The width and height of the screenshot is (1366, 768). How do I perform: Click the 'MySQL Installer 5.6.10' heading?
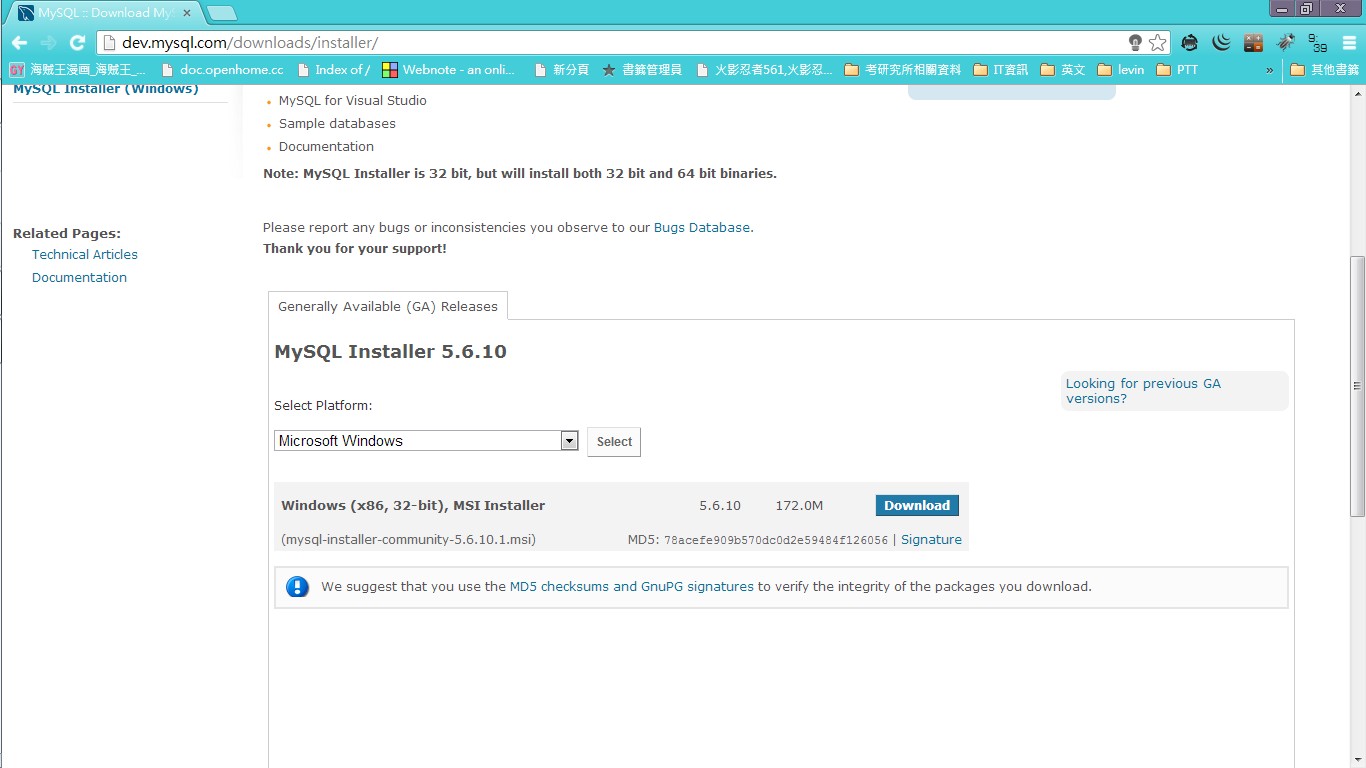pos(390,352)
